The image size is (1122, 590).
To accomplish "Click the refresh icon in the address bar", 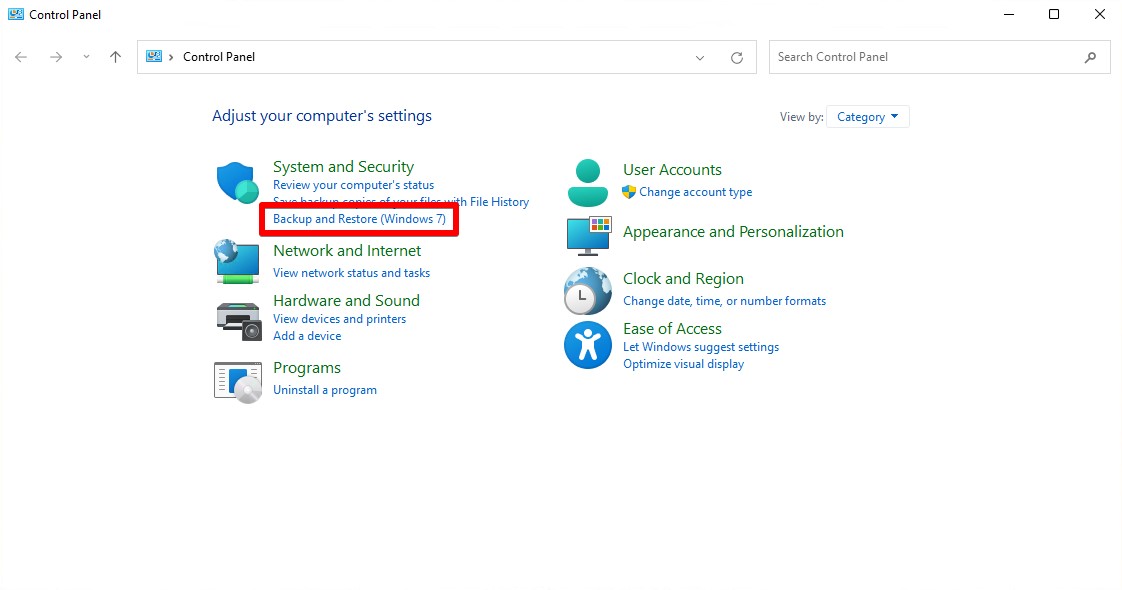I will pyautogui.click(x=737, y=57).
